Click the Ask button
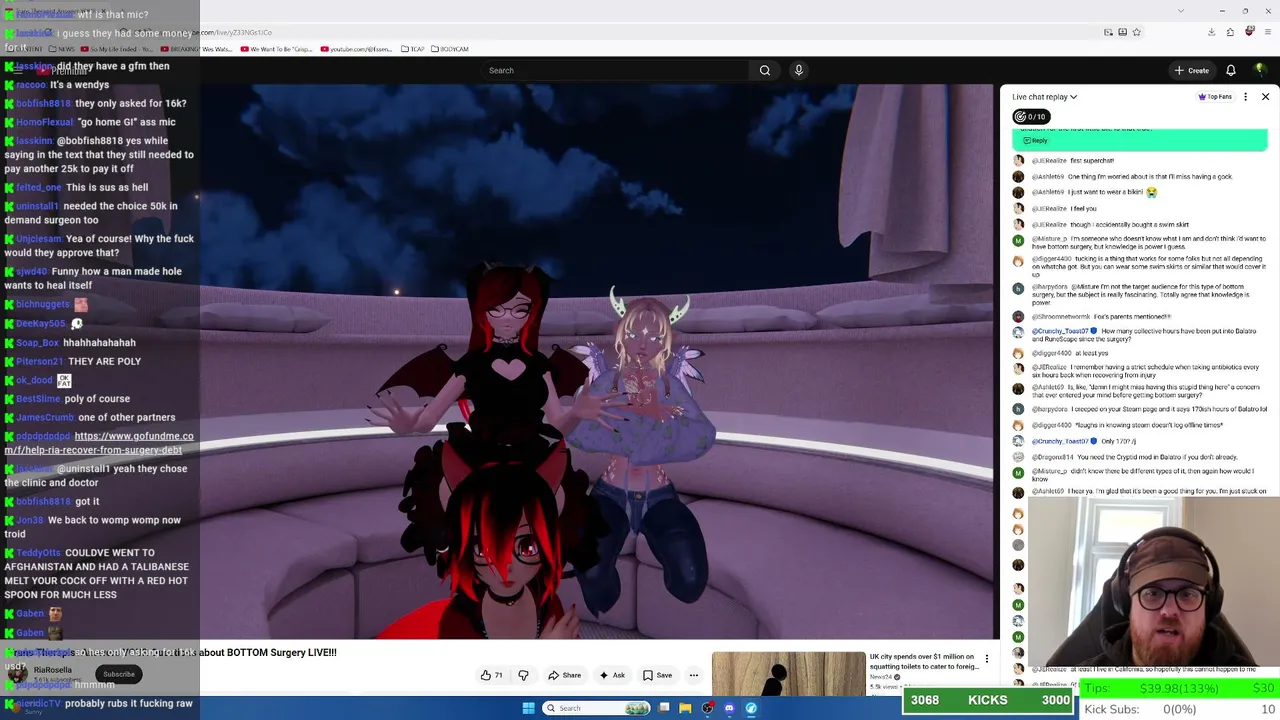Screen dimensions: 1280x720 coord(611,675)
